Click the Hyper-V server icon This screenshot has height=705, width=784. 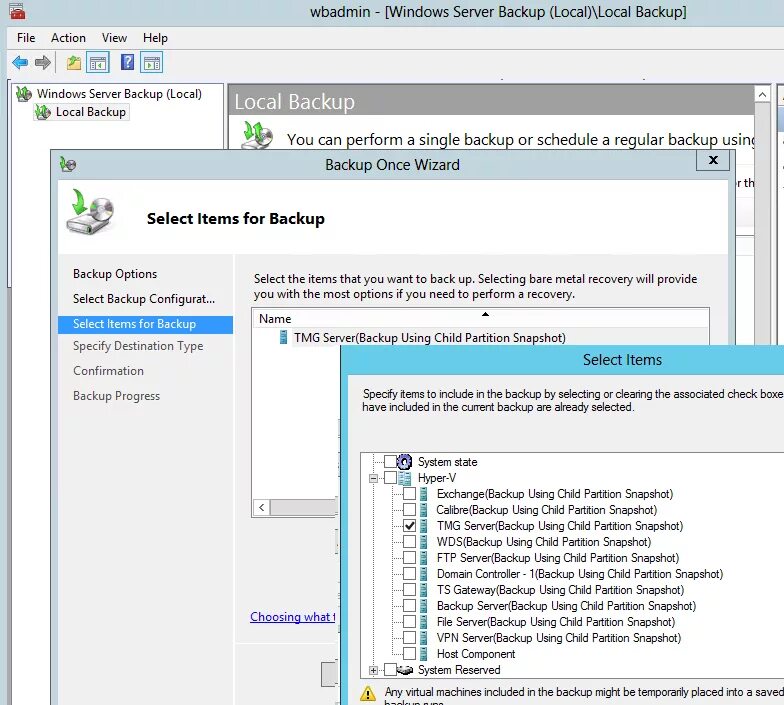[405, 478]
